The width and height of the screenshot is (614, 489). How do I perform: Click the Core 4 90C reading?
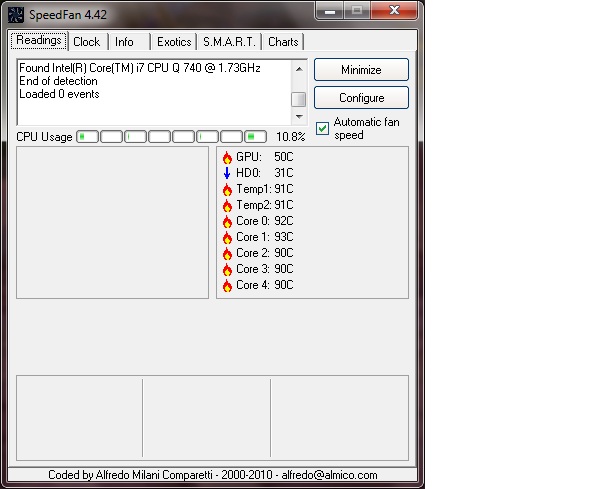pyautogui.click(x=265, y=285)
